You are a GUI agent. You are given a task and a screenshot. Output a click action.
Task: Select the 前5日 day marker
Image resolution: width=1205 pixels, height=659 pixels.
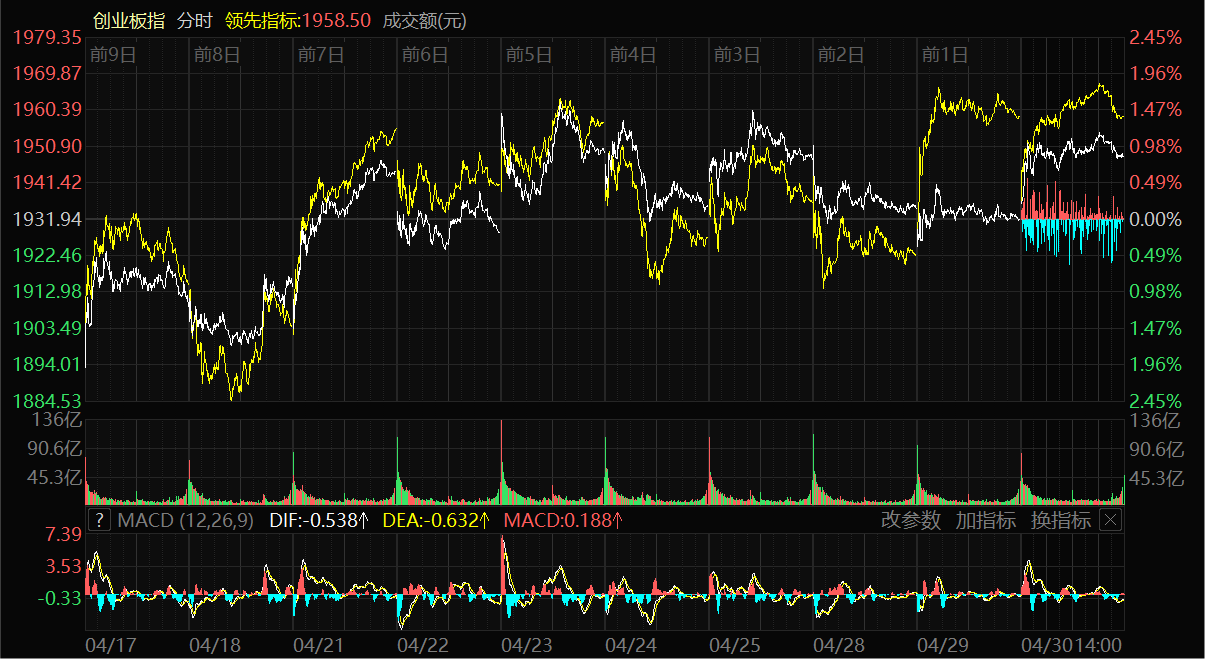coord(528,54)
